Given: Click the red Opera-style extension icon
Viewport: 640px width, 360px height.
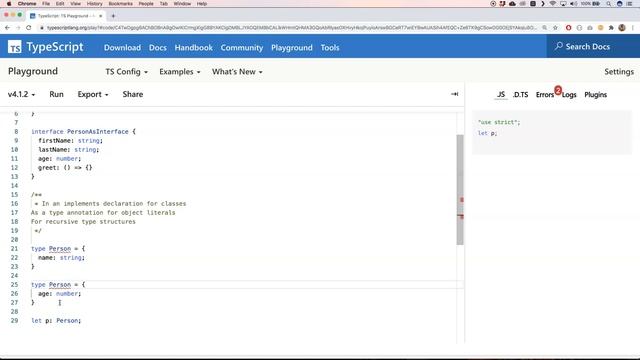Looking at the screenshot, I should [x=568, y=28].
